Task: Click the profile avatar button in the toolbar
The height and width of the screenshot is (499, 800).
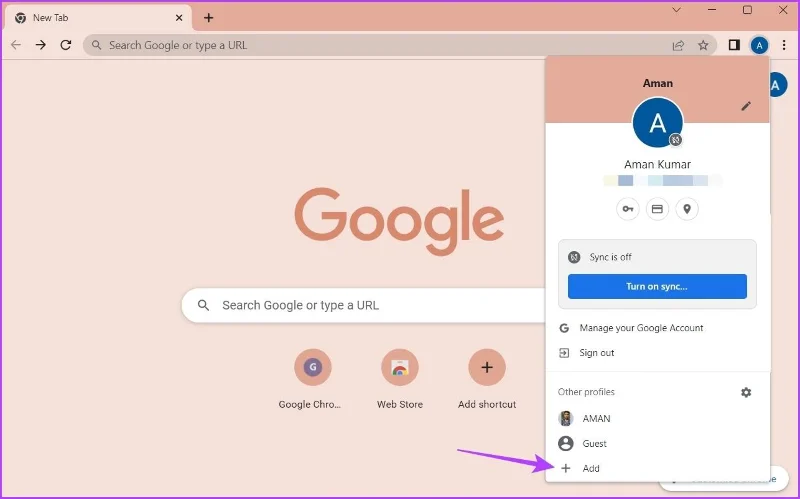Action: pyautogui.click(x=759, y=45)
